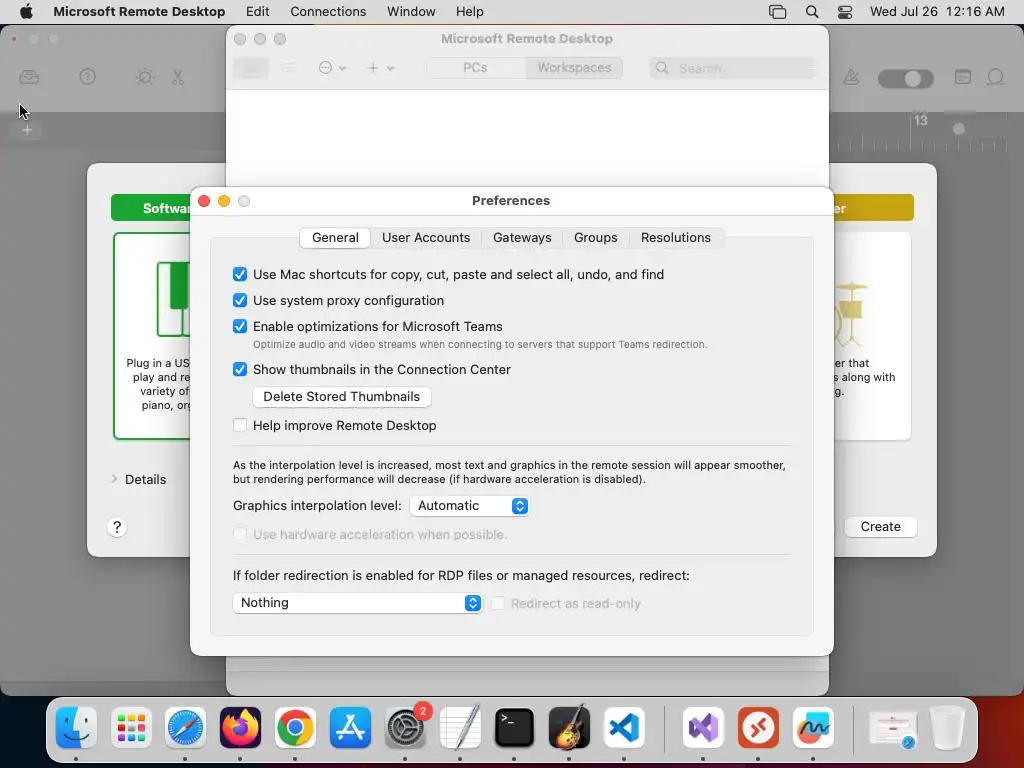Open the recent document stack in the Dock

click(x=893, y=728)
